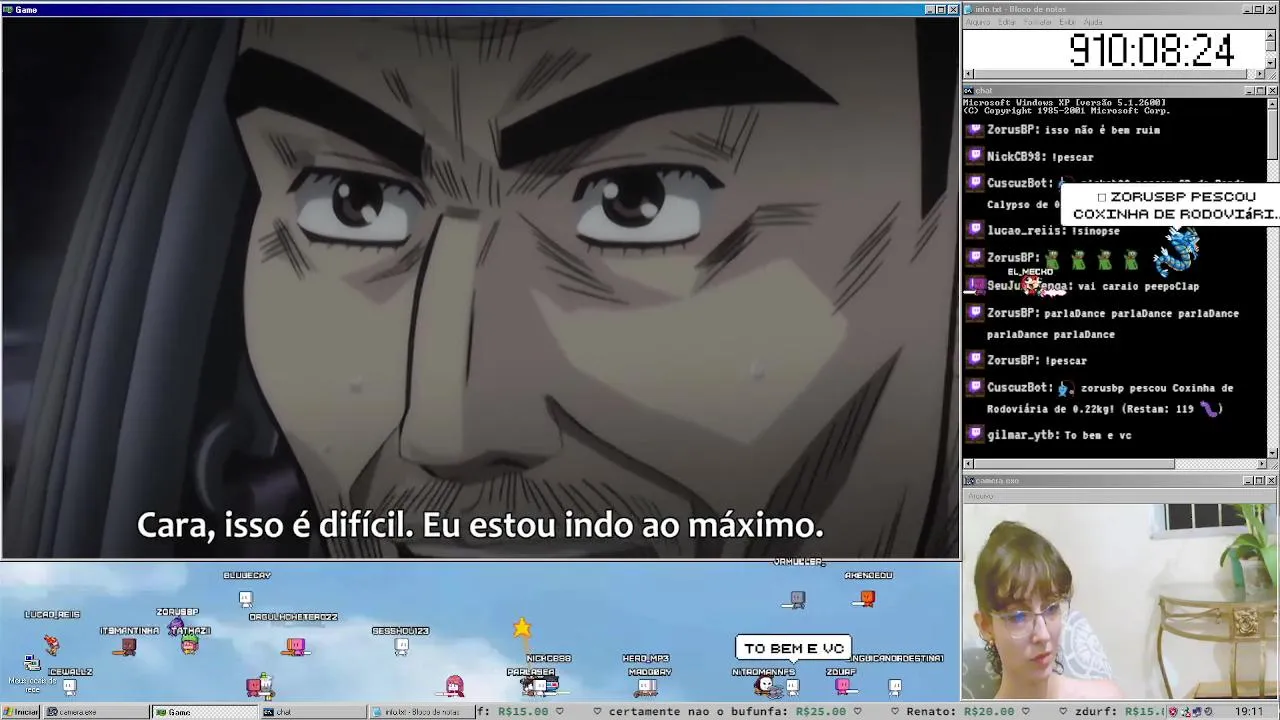The width and height of the screenshot is (1280, 720).
Task: Click the 'TO BEM E VC' speech bubble
Action: (x=794, y=648)
